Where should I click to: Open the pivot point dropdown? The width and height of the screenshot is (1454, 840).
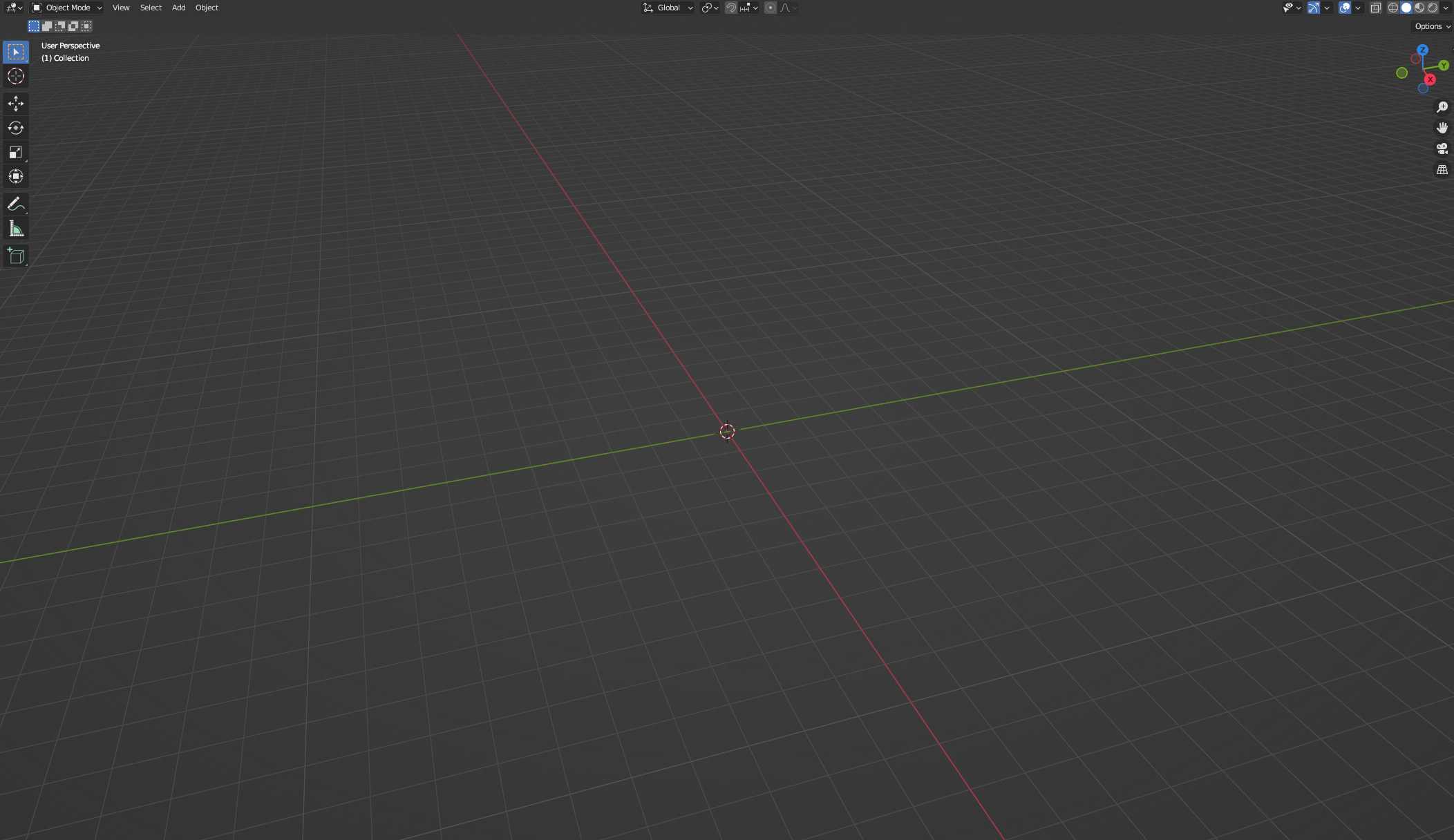click(710, 8)
